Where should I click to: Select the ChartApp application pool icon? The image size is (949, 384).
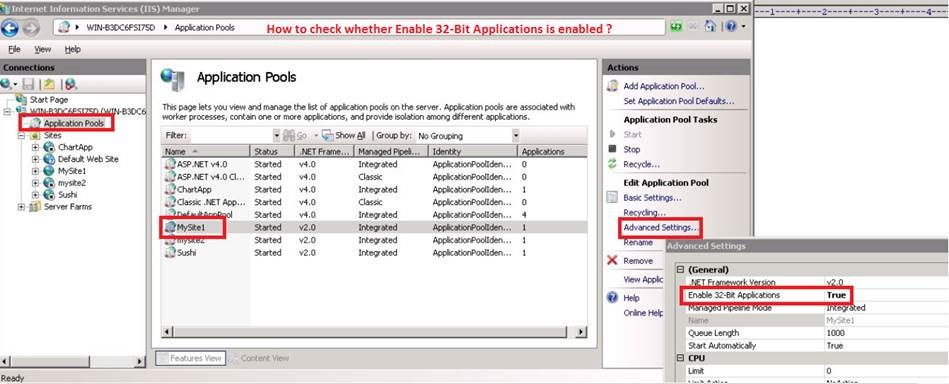pyautogui.click(x=170, y=190)
